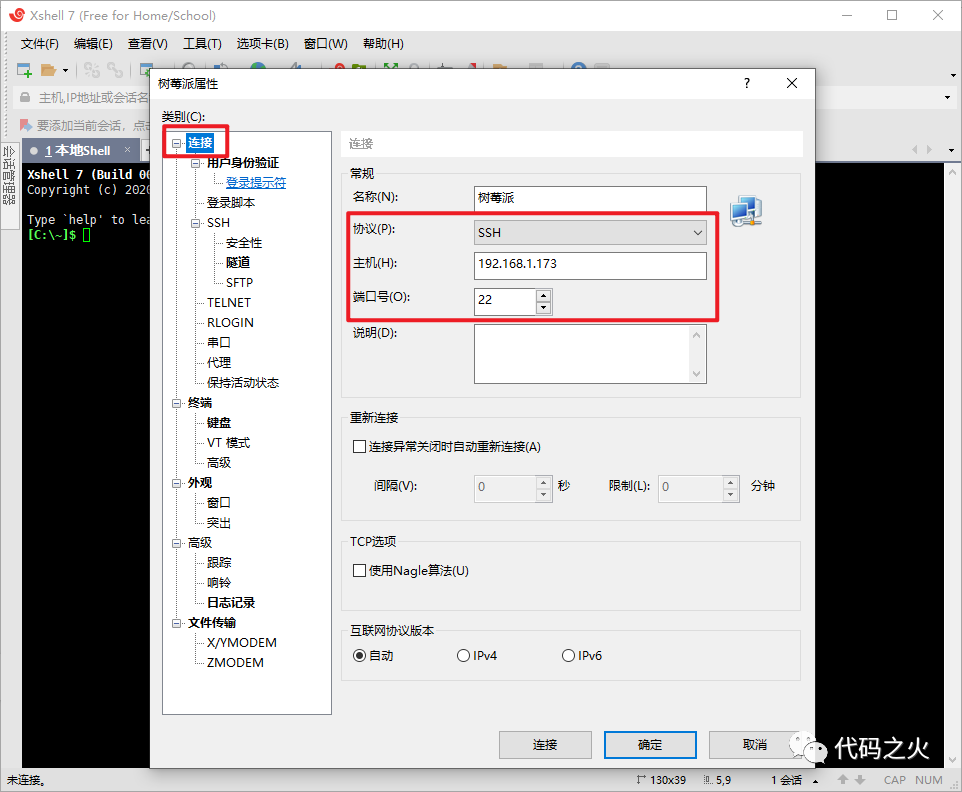Collapse the 高级 category tree node
The image size is (962, 792).
click(x=177, y=544)
